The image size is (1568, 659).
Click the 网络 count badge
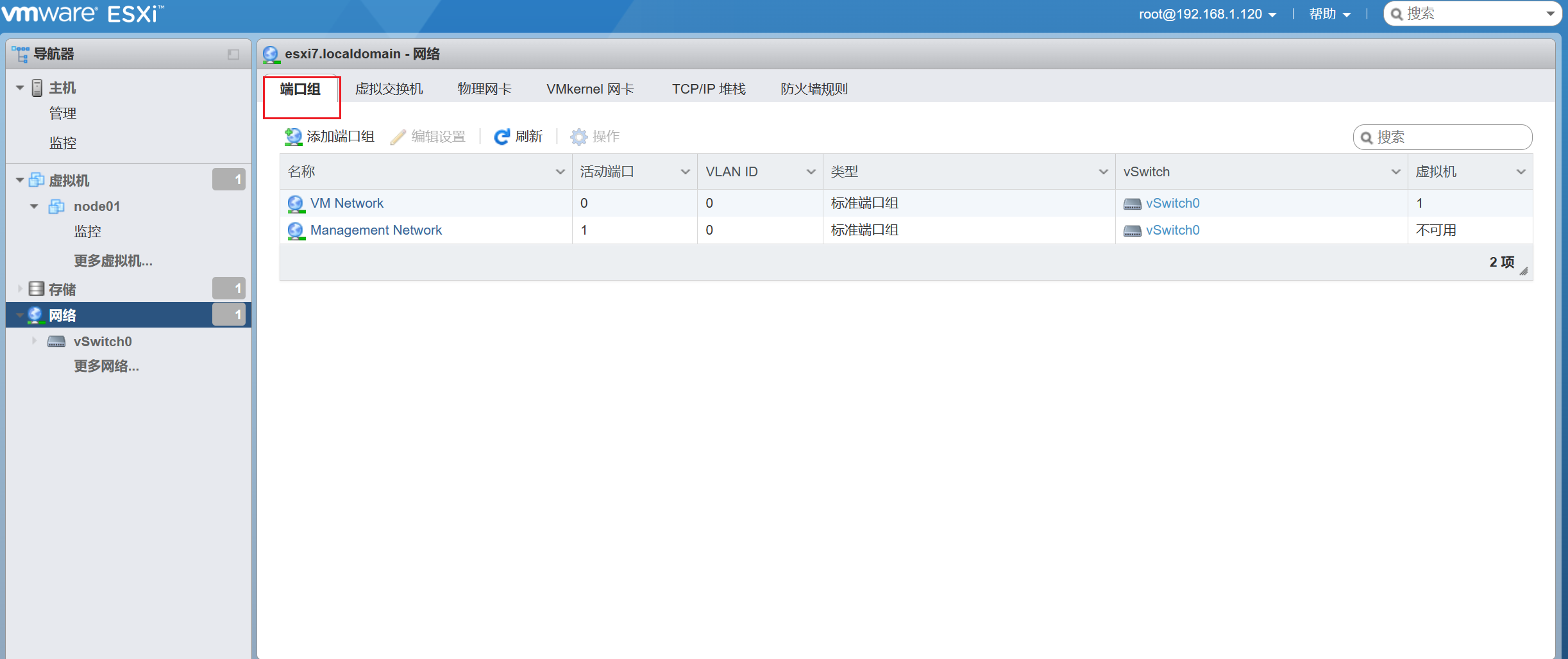point(229,314)
